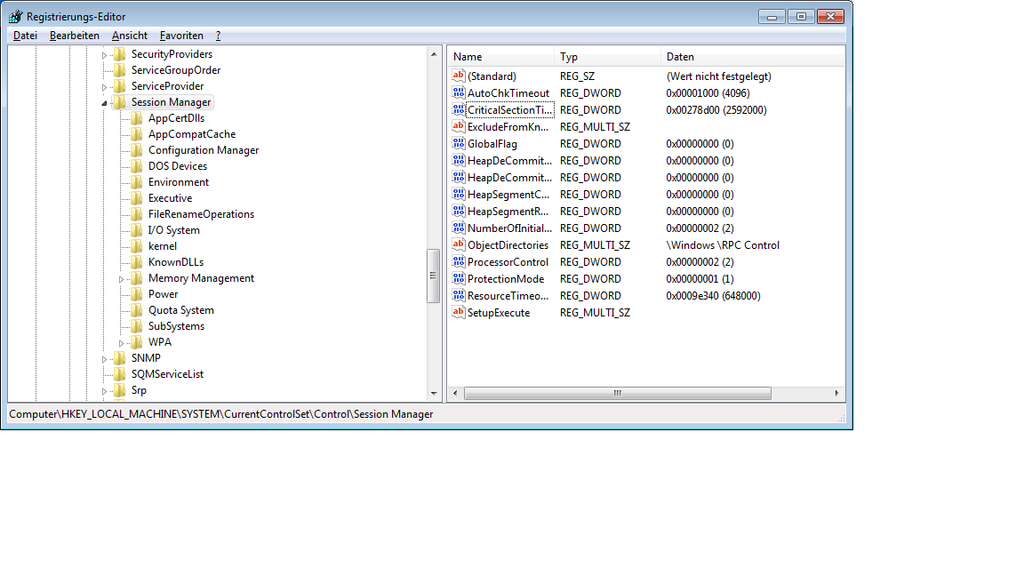Collapse the Session Manager tree node
The width and height of the screenshot is (1024, 576).
click(x=104, y=103)
